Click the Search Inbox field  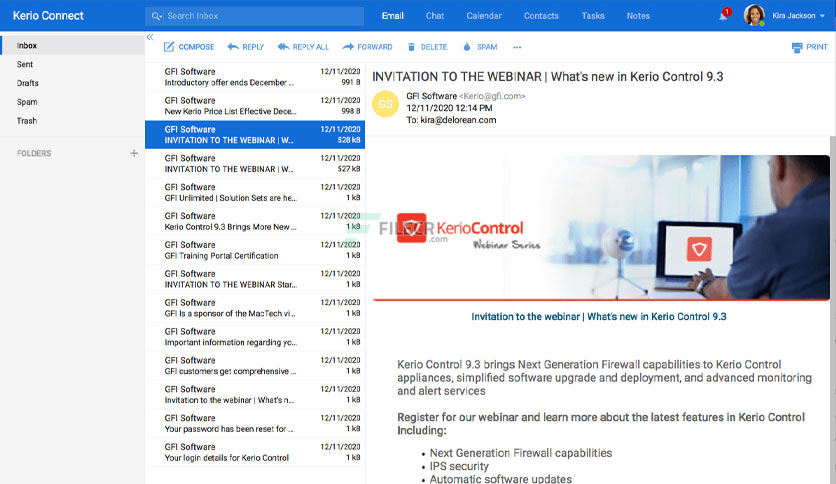[254, 16]
